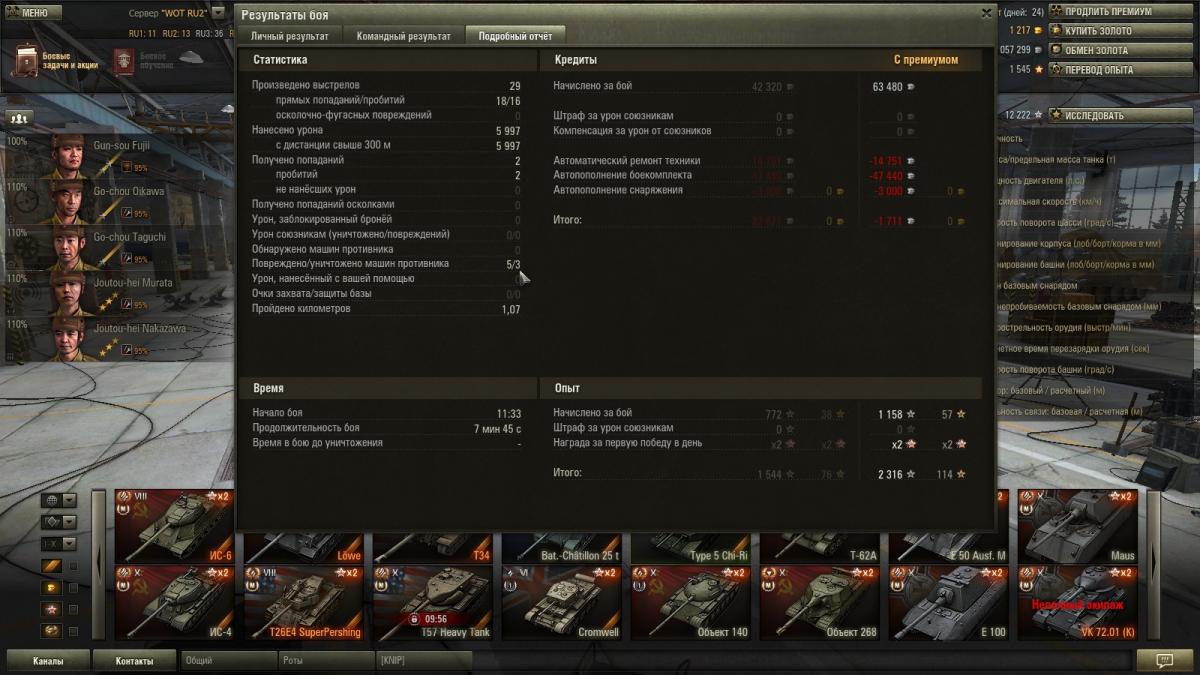
Task: Open the [KNIP] chat tab
Action: click(422, 661)
